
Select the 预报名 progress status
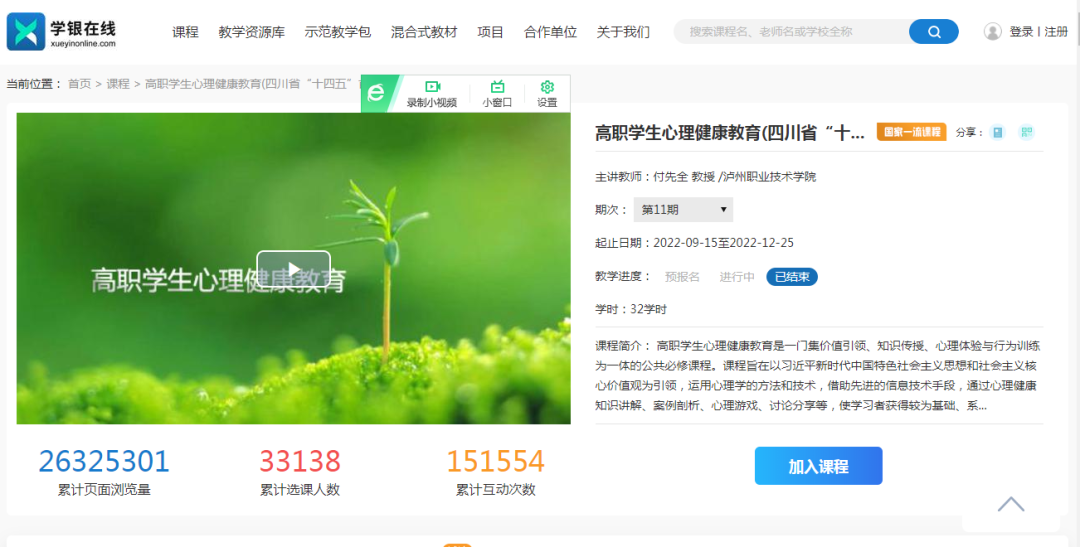click(682, 277)
